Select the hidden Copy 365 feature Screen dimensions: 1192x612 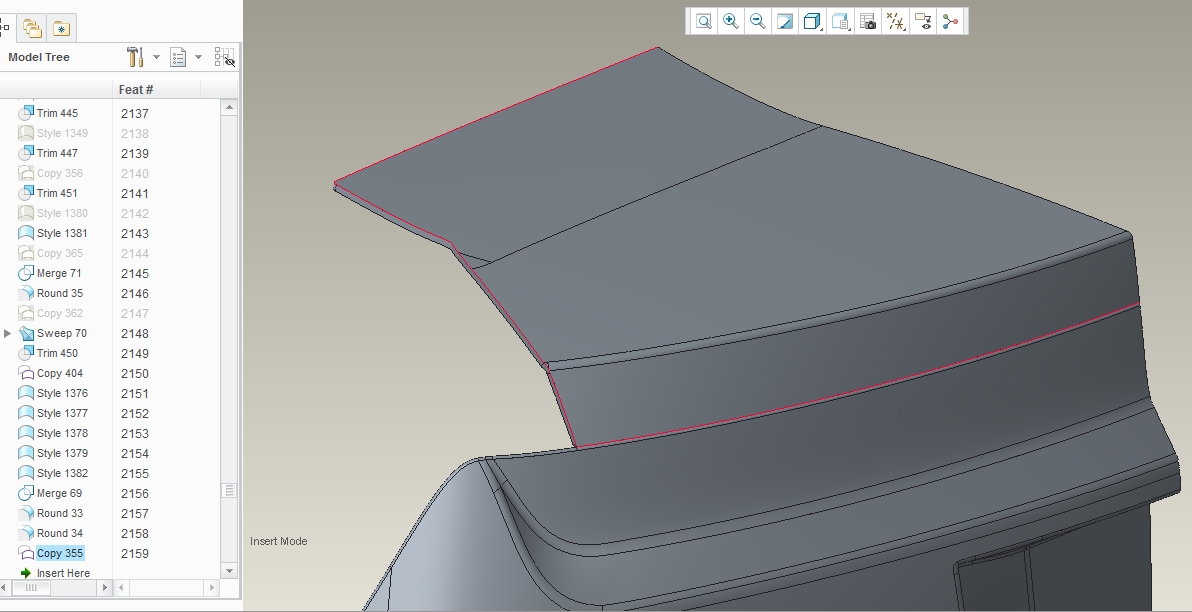point(59,253)
